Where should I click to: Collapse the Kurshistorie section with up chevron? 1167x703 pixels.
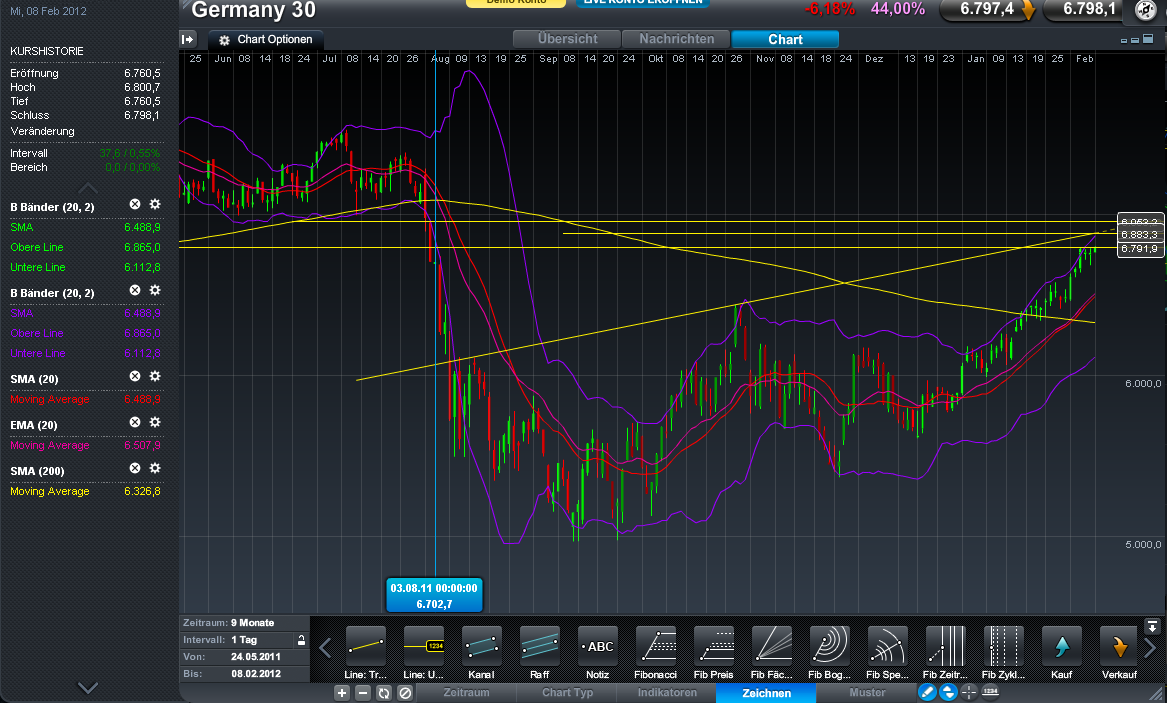click(x=88, y=187)
